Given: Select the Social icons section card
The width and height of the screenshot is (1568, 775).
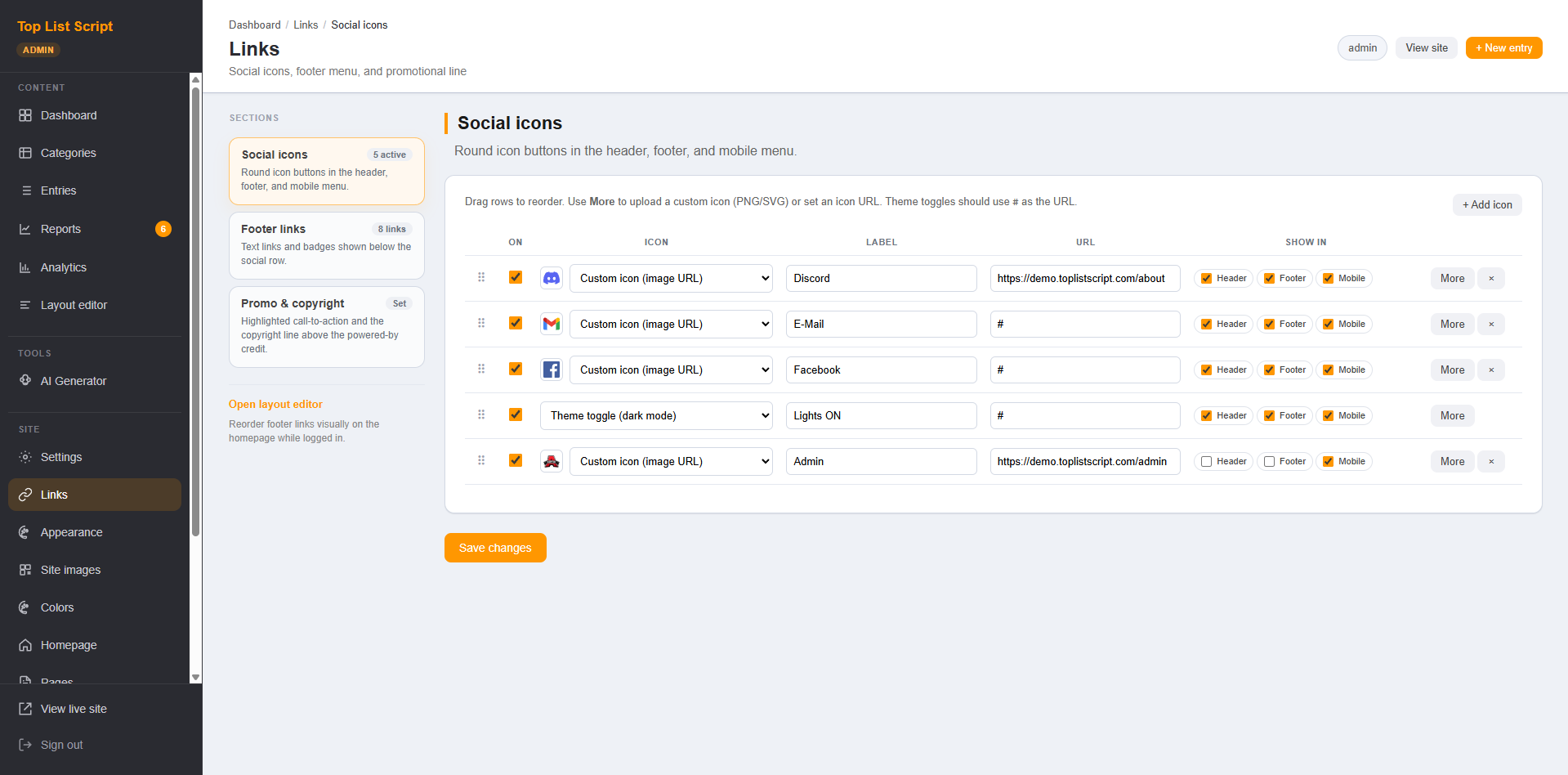Looking at the screenshot, I should pos(327,171).
